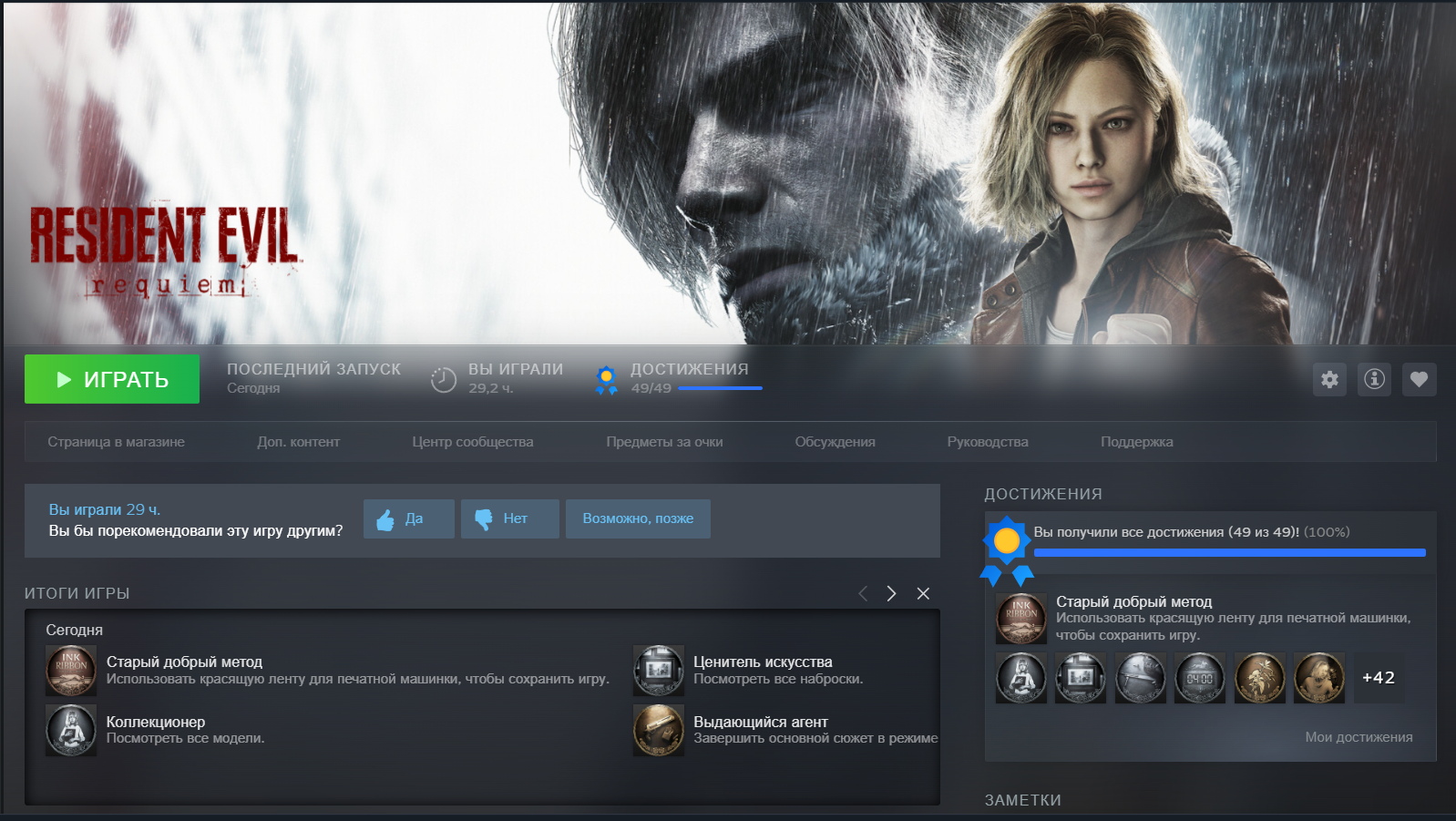Click the ДОСТИЖЕНИЯ heading of the right panel
The image size is (1456, 821).
[x=1043, y=494]
